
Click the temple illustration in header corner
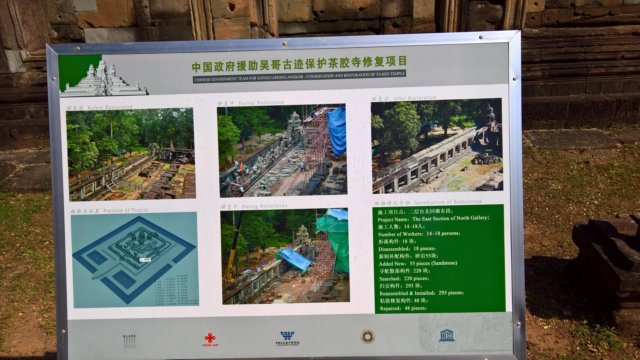click(x=102, y=76)
